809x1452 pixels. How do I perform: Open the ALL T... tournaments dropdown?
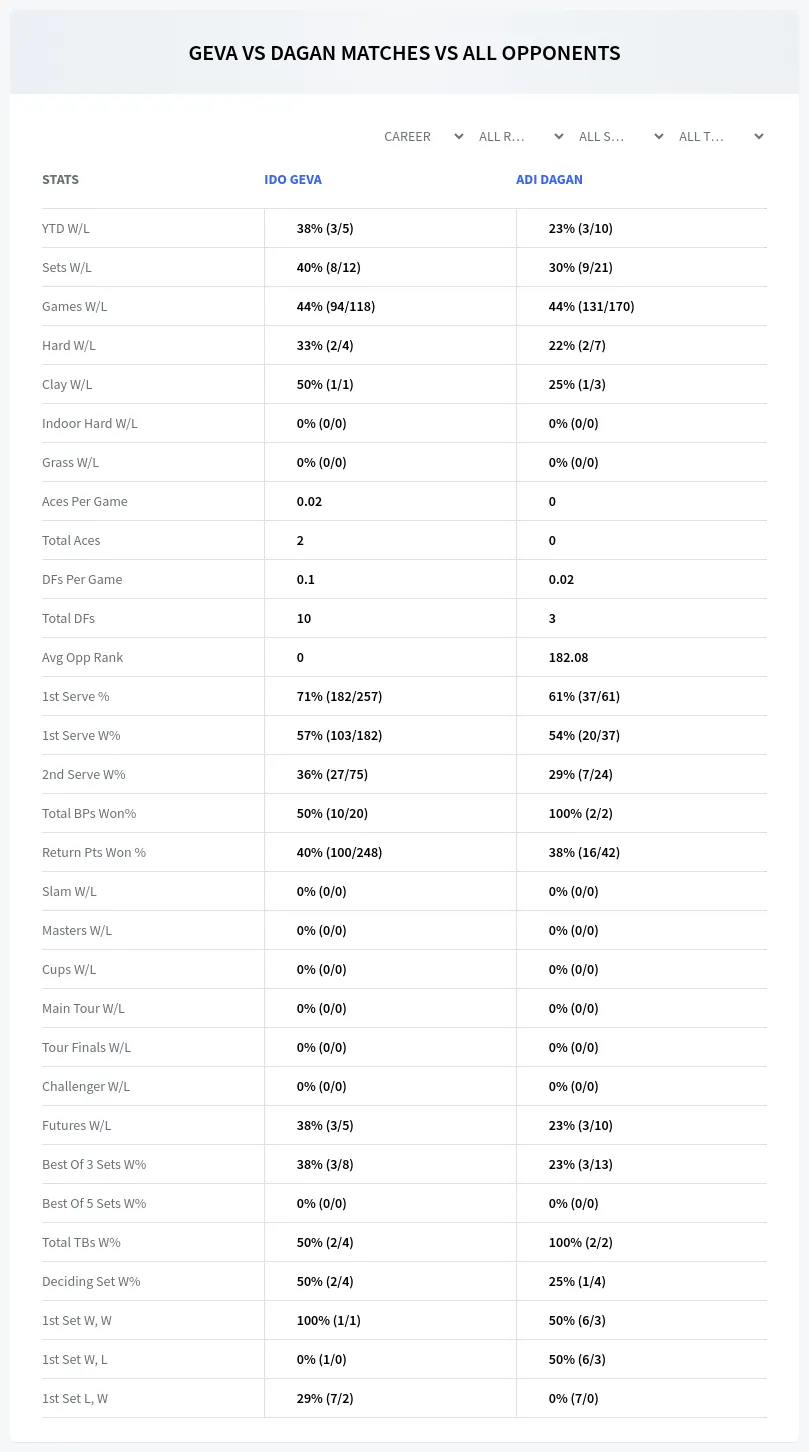[x=721, y=137]
